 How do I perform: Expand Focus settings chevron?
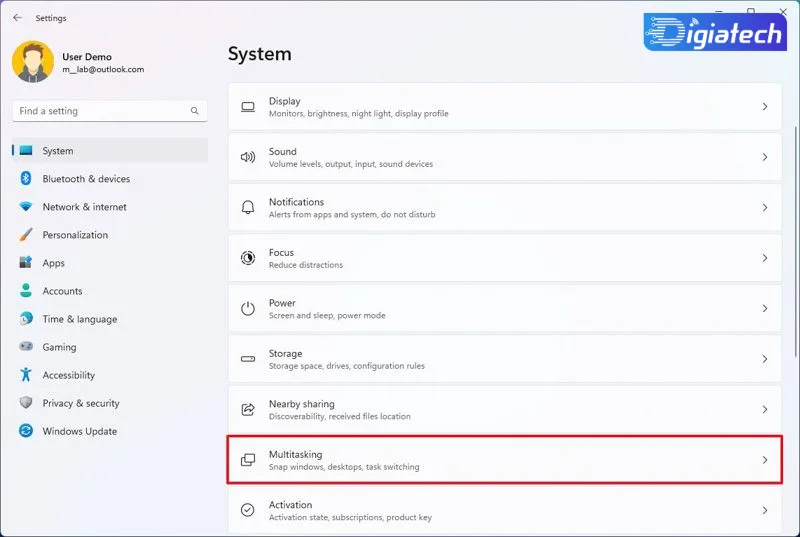765,258
